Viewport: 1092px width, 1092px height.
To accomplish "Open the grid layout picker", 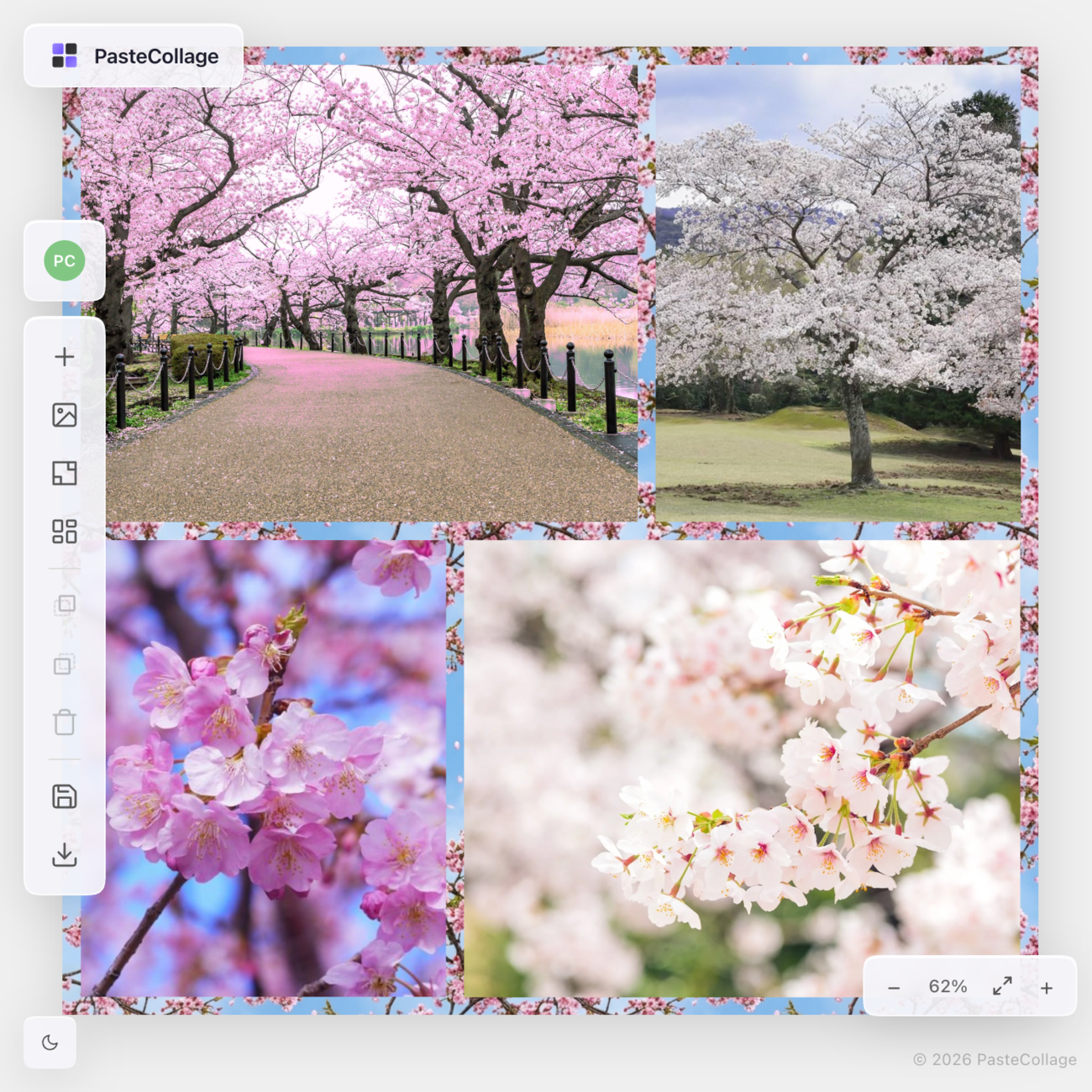I will [x=65, y=531].
